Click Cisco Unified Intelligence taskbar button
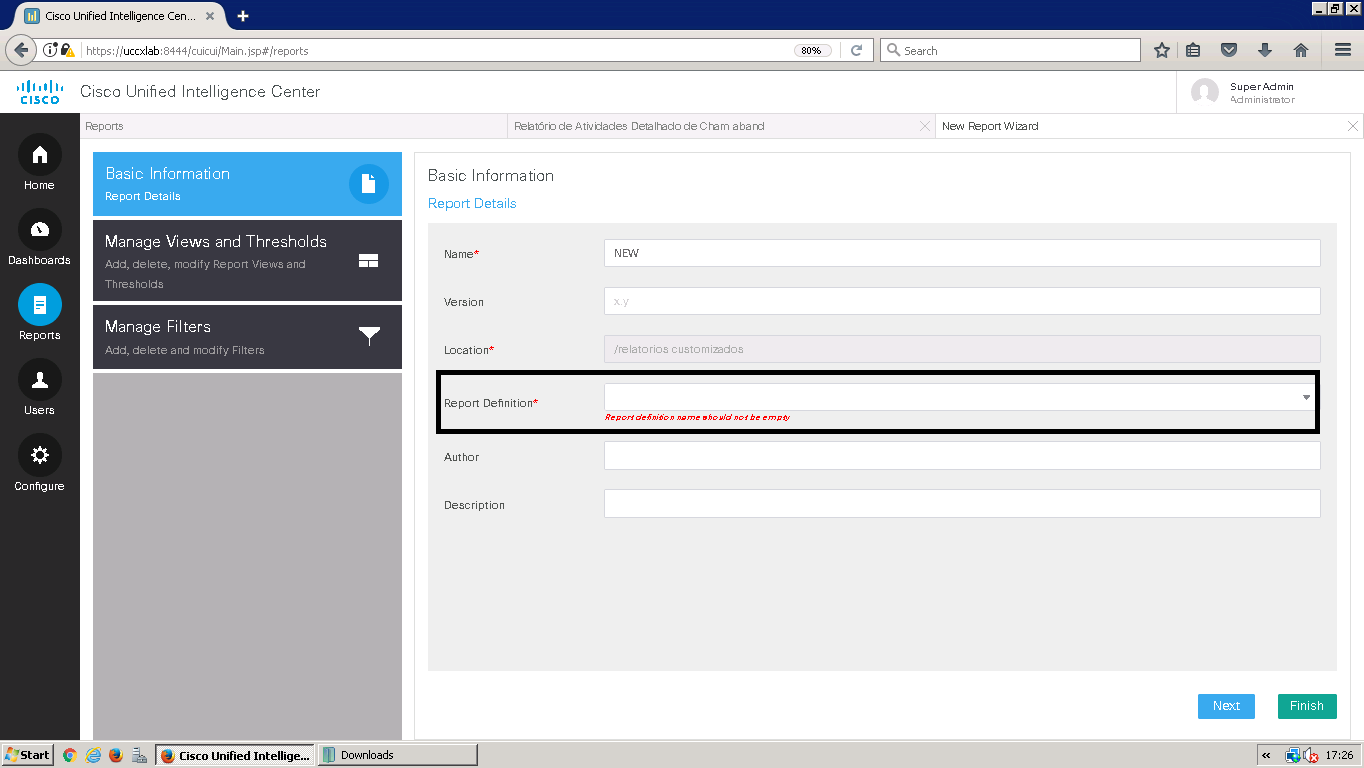 coord(235,755)
